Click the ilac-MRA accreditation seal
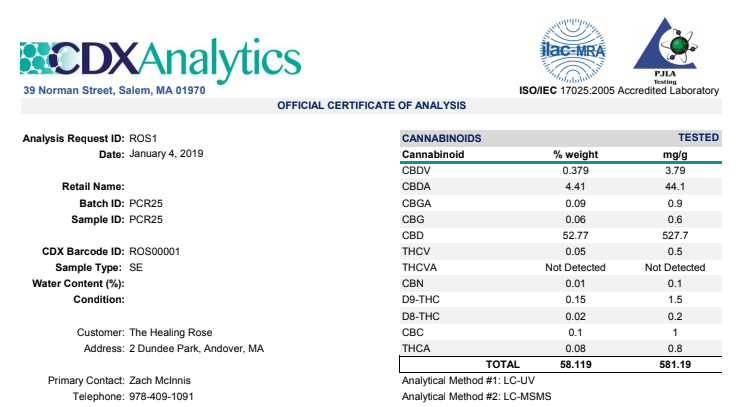This screenshot has height=407, width=738. (x=573, y=51)
